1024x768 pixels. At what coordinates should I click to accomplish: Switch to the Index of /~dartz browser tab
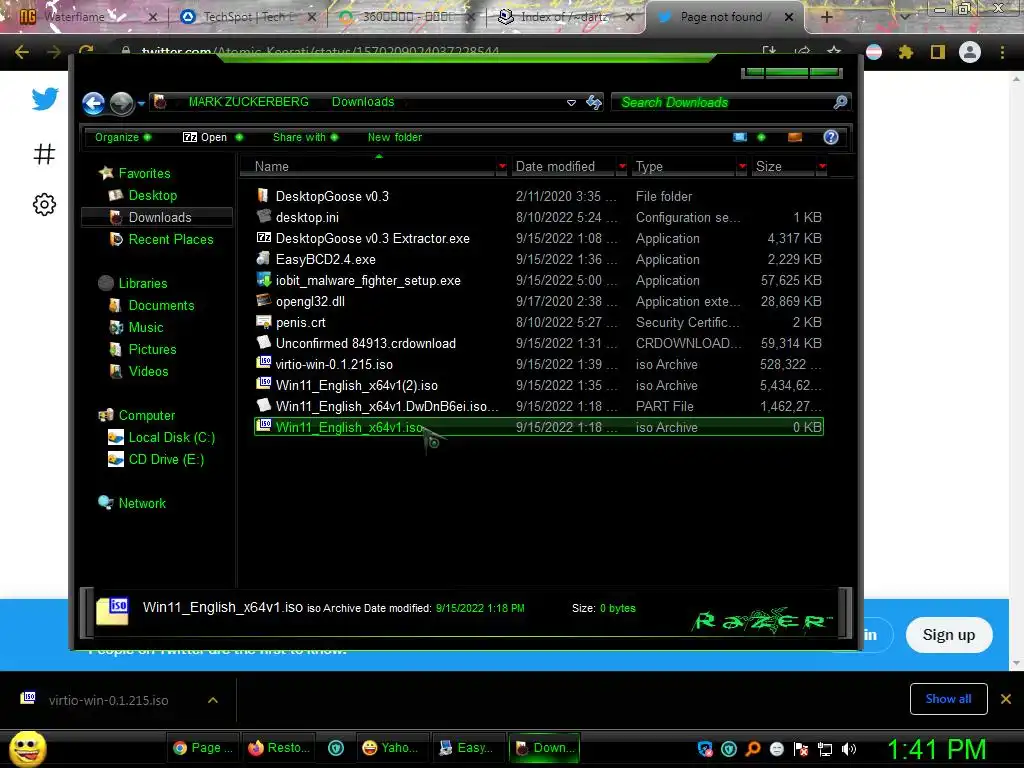pyautogui.click(x=565, y=17)
